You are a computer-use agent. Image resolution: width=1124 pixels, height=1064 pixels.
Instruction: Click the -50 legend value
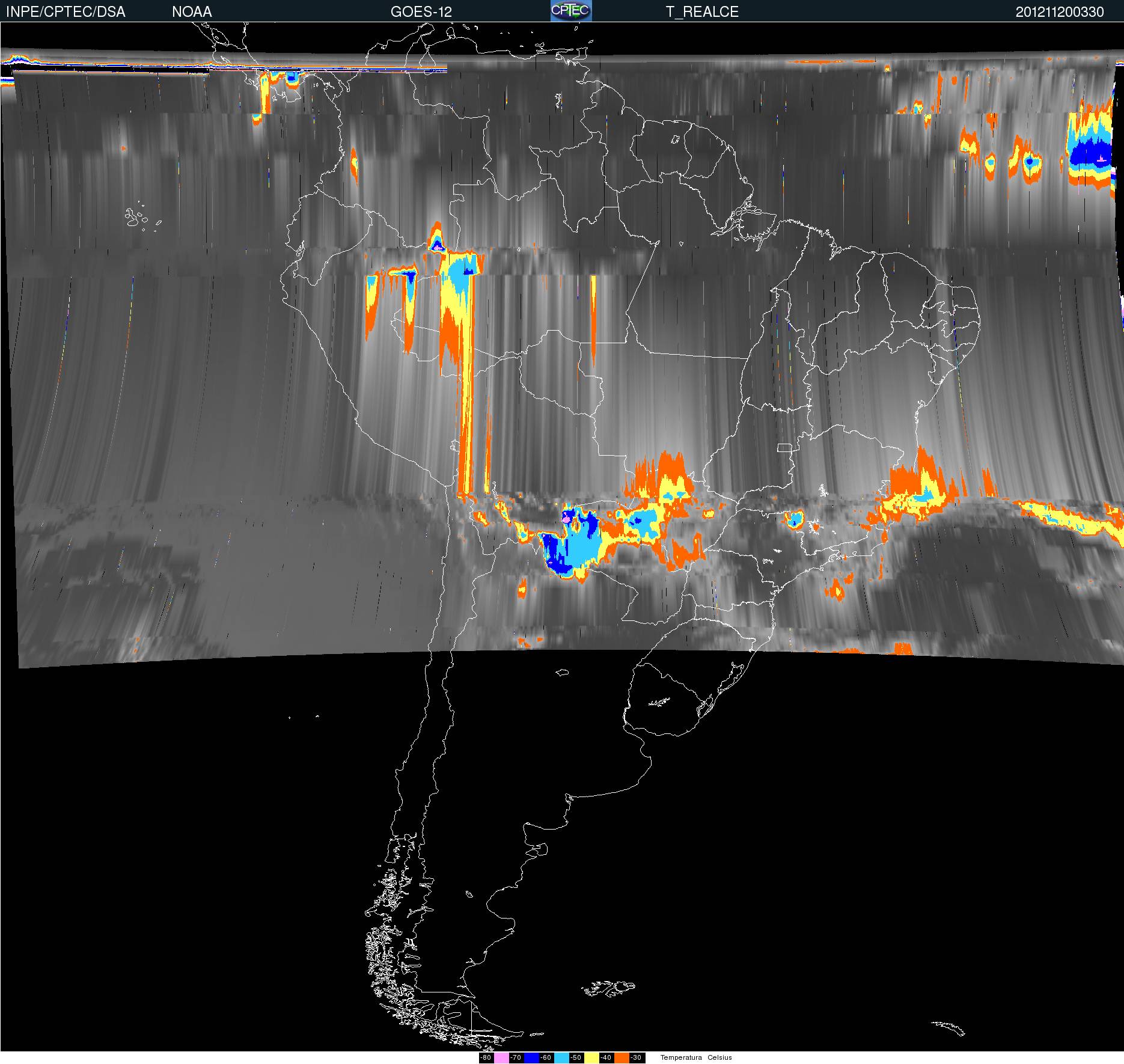pyautogui.click(x=576, y=1058)
